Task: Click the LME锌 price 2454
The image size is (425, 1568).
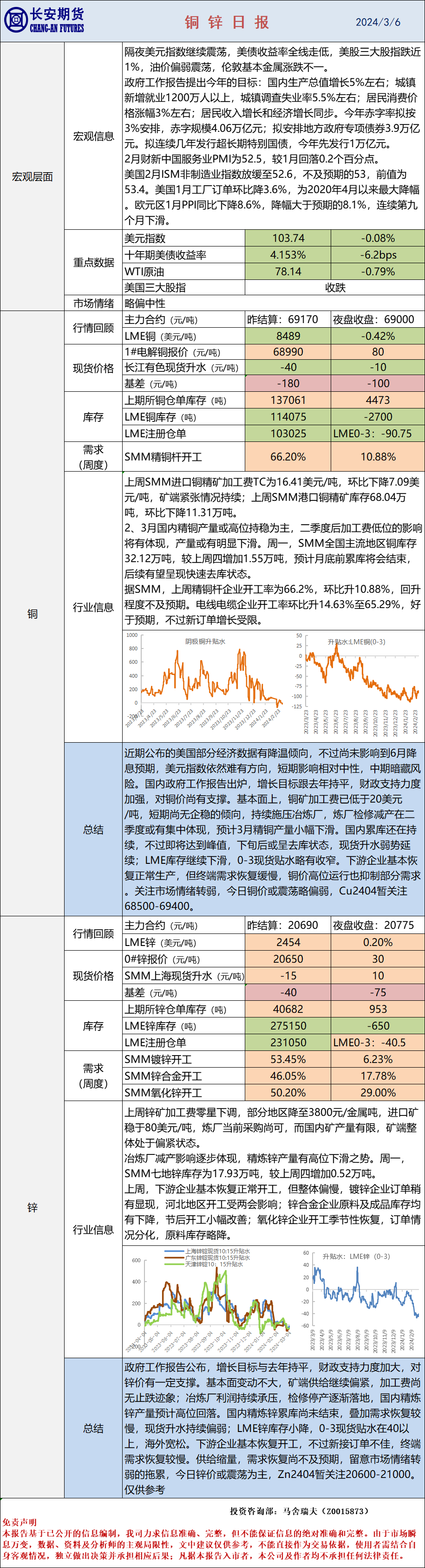Action: pyautogui.click(x=288, y=942)
